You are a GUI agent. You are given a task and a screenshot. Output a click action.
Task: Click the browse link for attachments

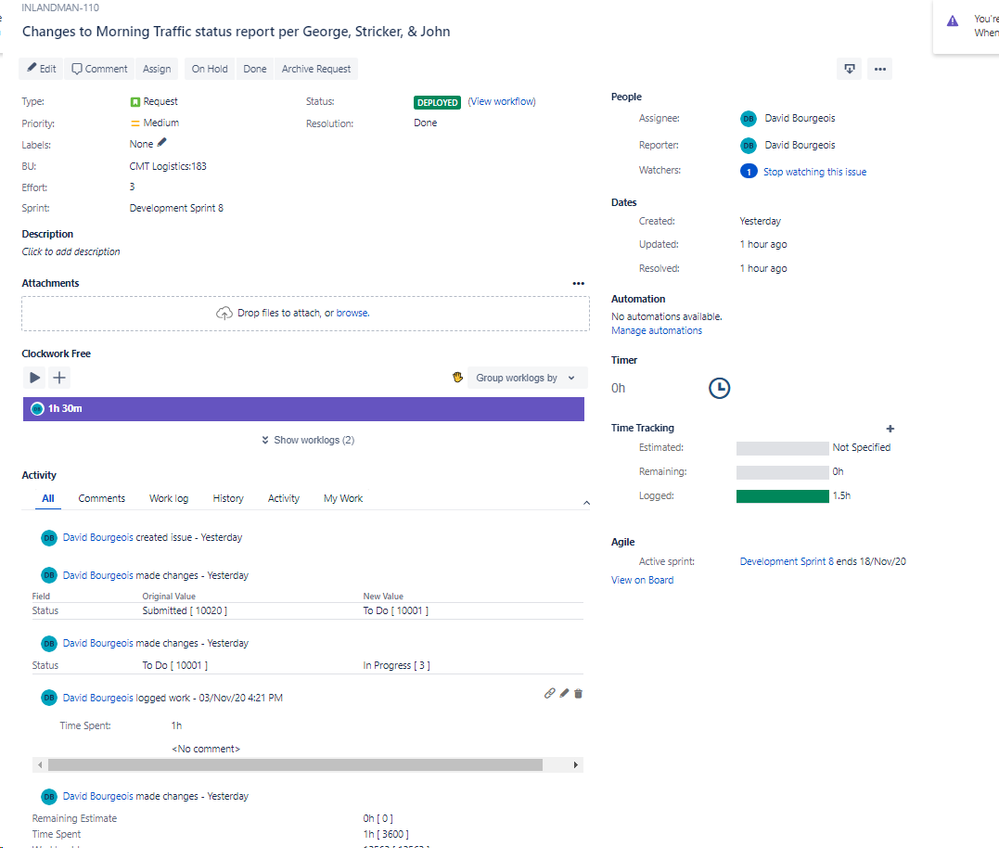coord(352,313)
